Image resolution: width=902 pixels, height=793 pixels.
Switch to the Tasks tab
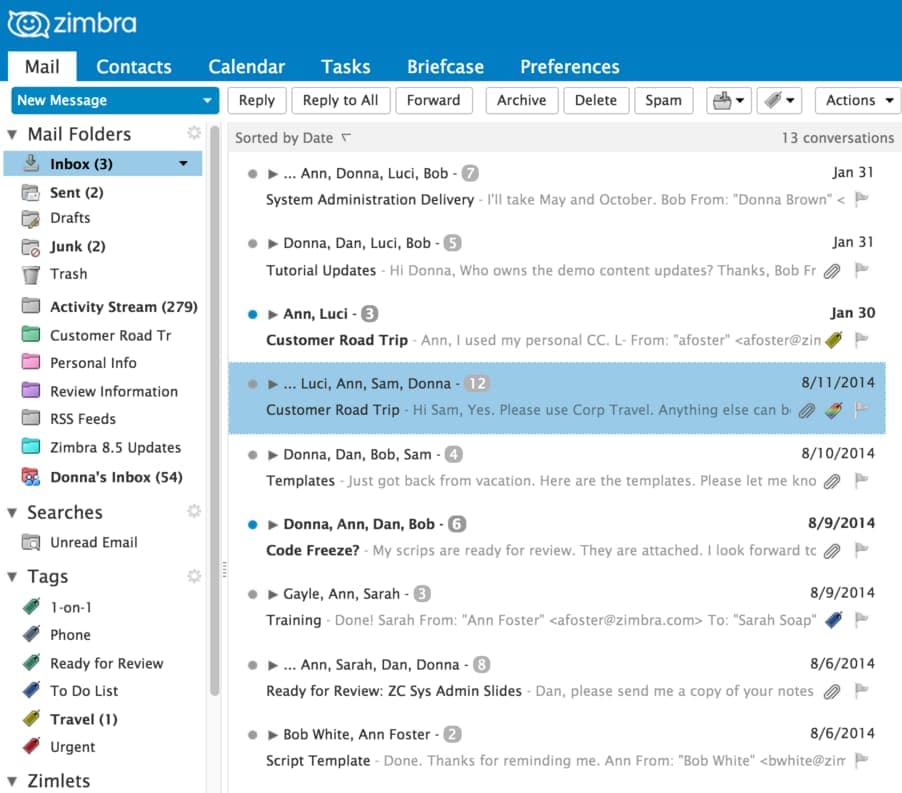[345, 66]
